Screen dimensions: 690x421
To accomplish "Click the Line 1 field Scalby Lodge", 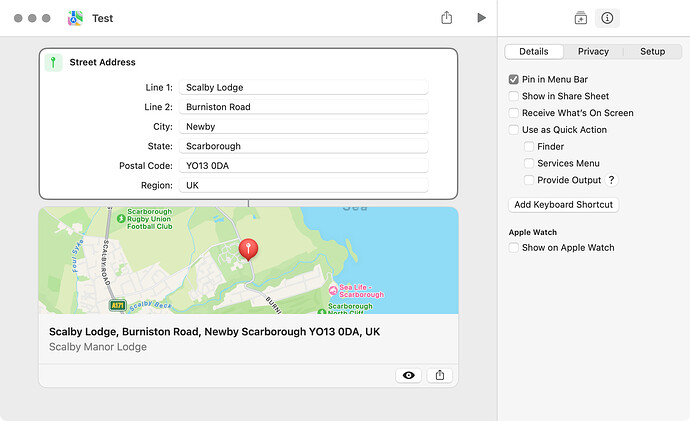I will pos(304,88).
